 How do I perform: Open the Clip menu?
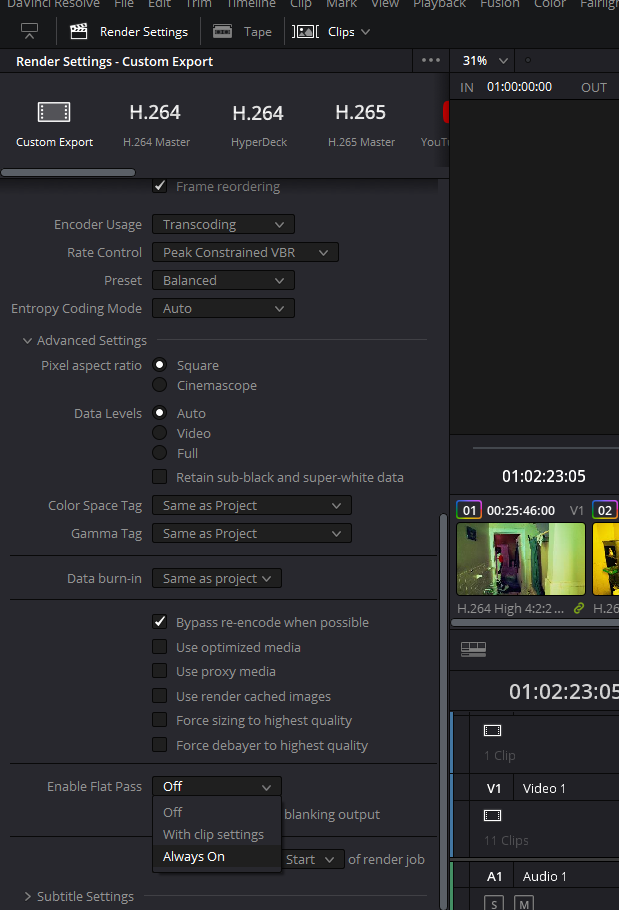[x=301, y=3]
